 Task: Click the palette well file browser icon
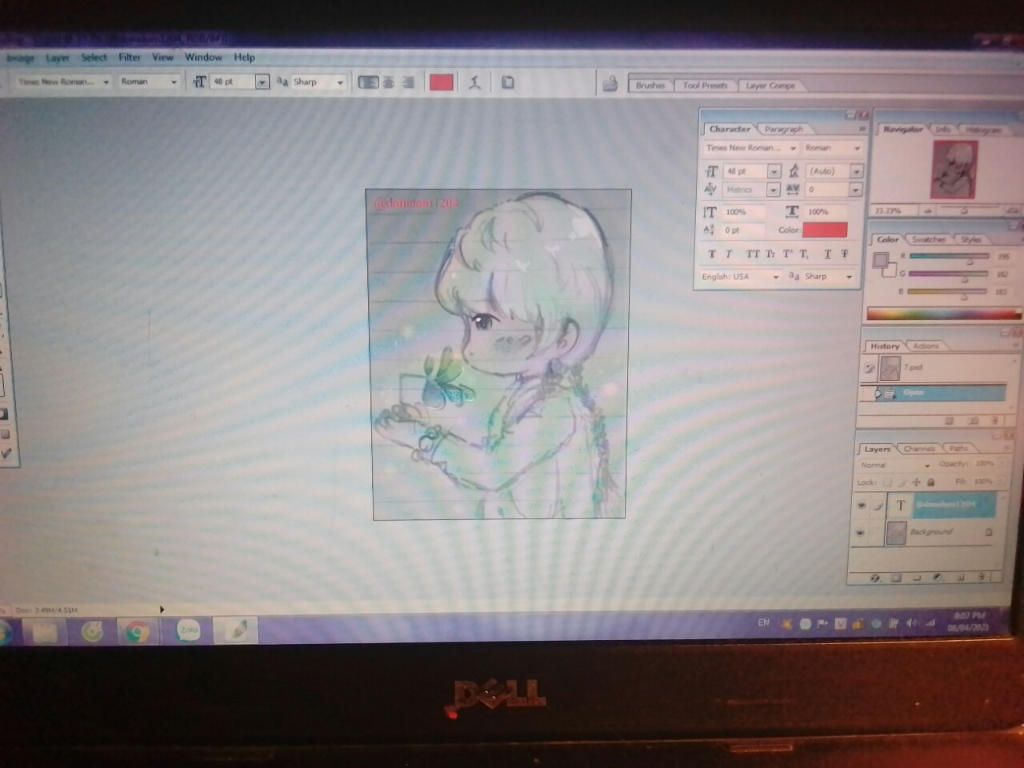coord(610,84)
